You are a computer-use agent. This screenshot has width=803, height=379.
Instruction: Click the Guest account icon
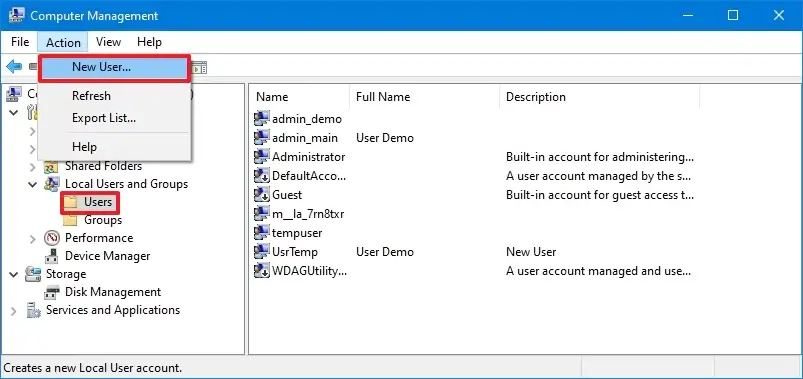(x=262, y=195)
